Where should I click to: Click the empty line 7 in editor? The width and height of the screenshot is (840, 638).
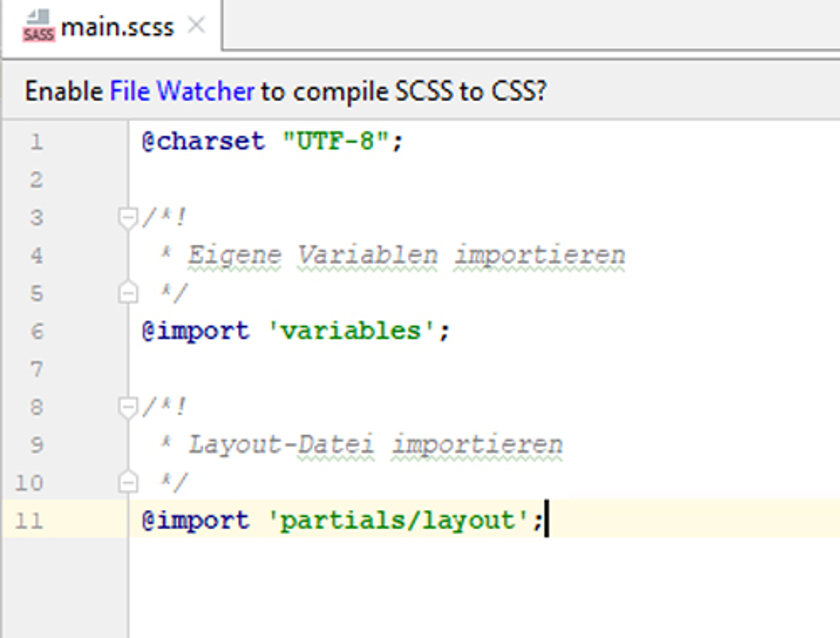pyautogui.click(x=482, y=369)
